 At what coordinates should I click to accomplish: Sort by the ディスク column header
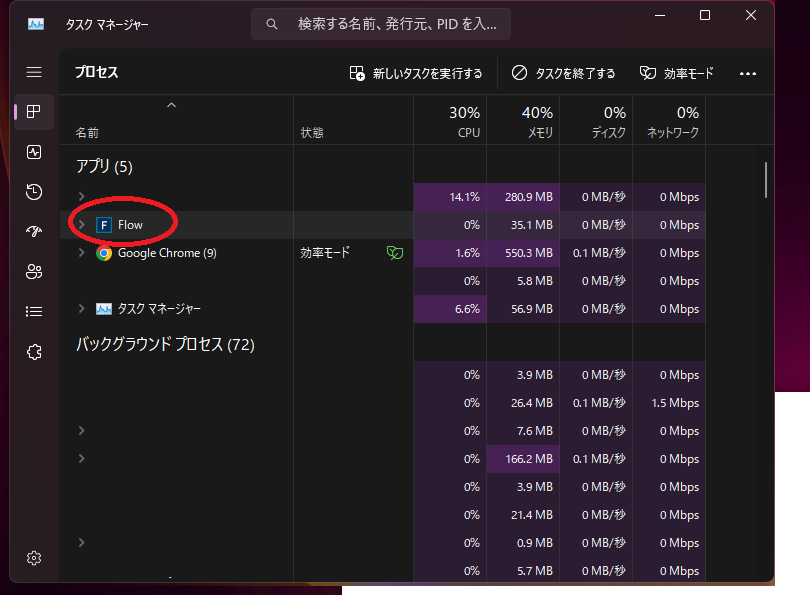[x=596, y=121]
